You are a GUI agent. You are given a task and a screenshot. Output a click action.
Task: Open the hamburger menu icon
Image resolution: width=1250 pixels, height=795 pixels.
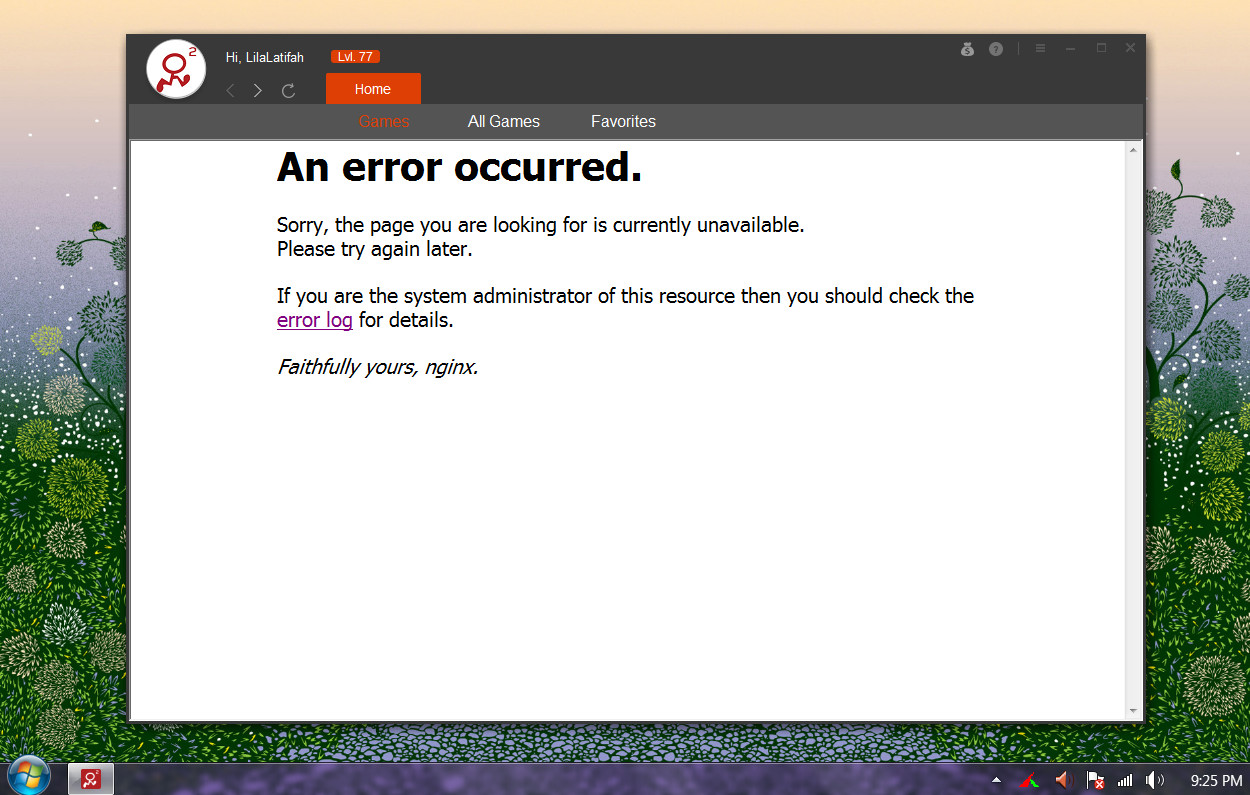(1040, 48)
